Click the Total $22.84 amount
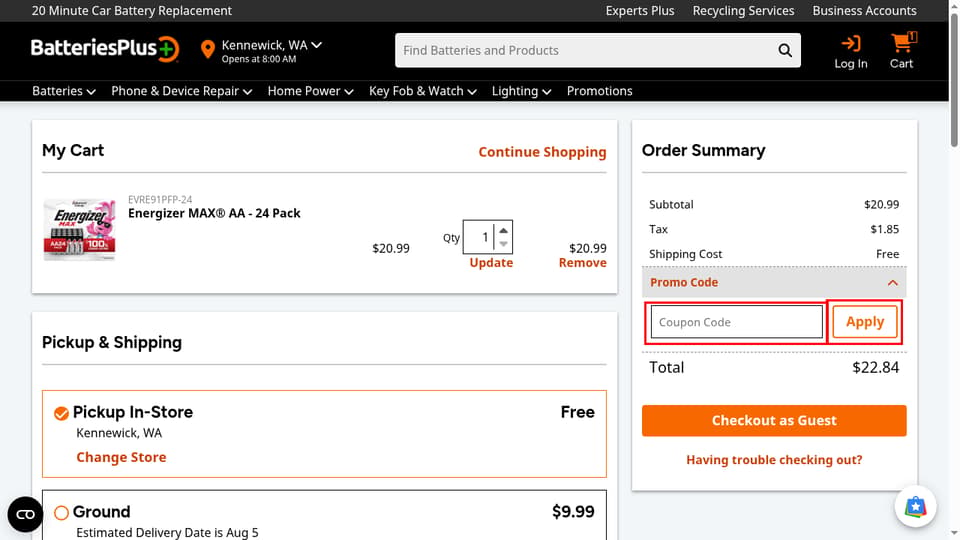The image size is (960, 540). pos(876,367)
